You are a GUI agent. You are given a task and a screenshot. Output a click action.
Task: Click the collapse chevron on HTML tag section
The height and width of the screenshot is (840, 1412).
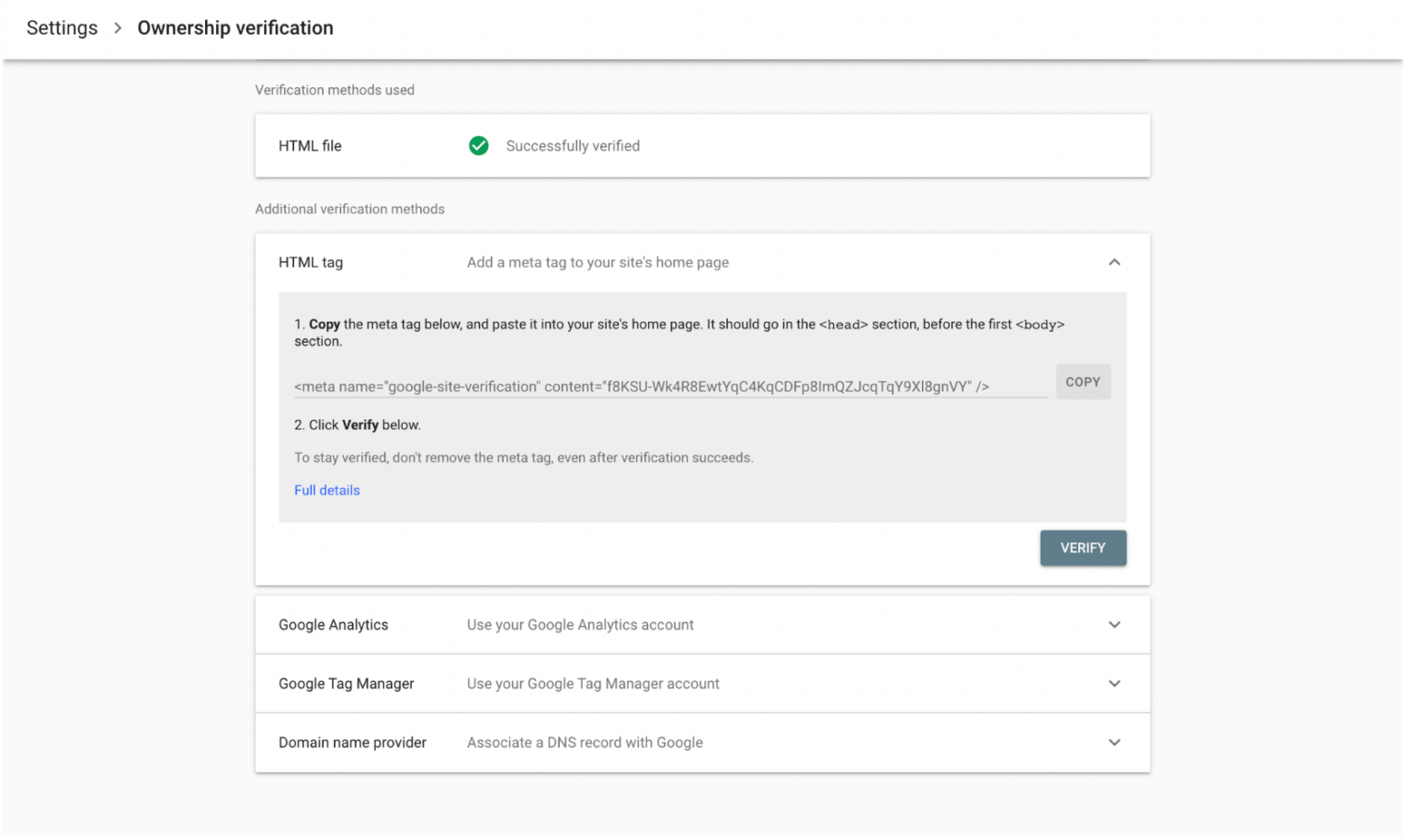(x=1114, y=262)
